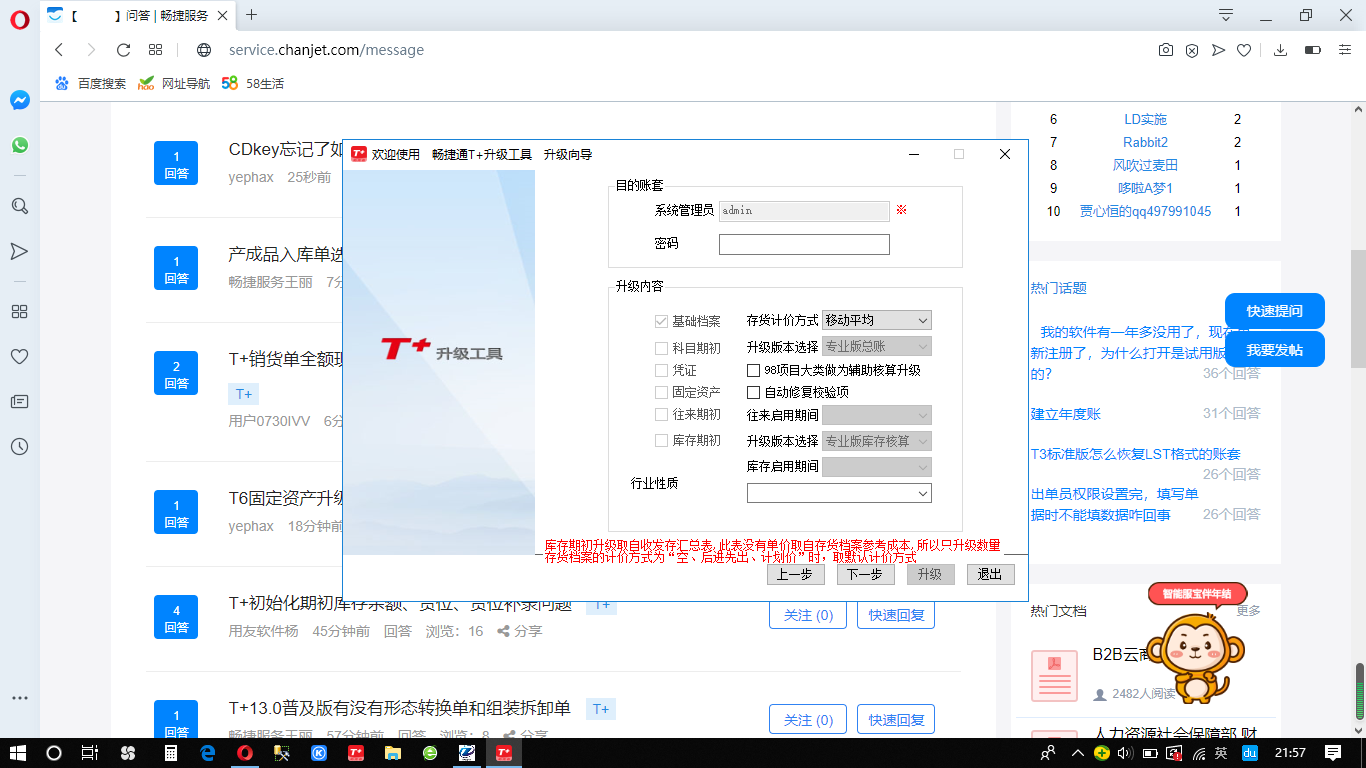Open Messenger in the Opera sidebar

pos(19,100)
